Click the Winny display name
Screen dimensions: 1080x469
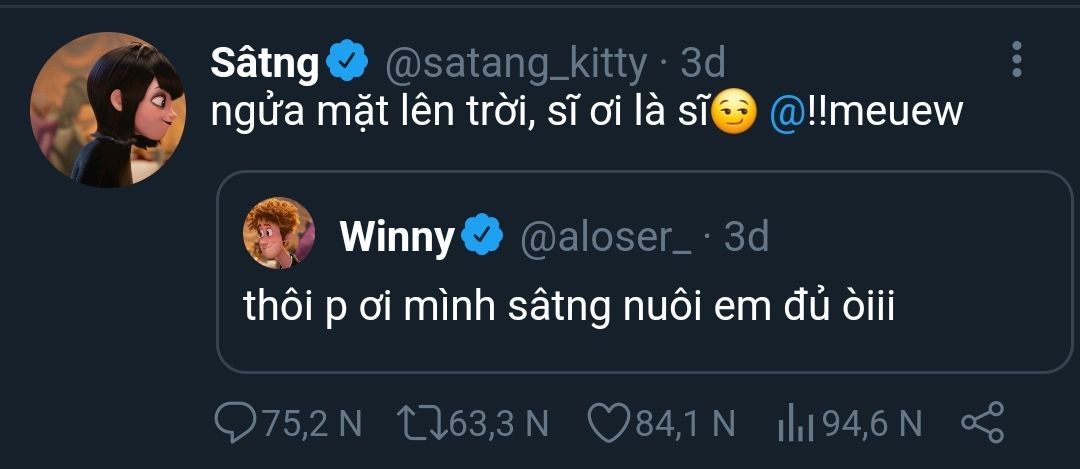click(x=397, y=236)
